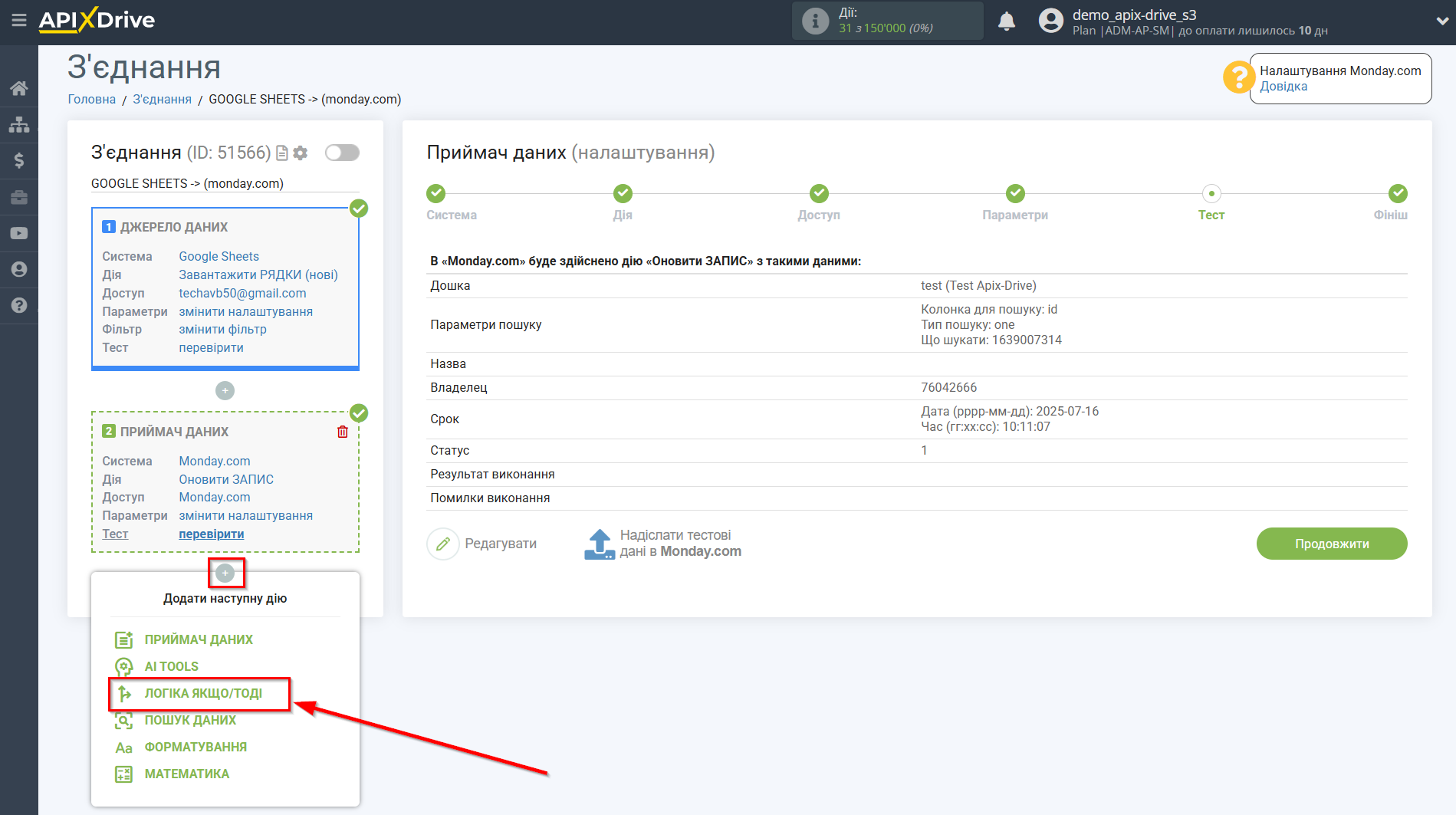Screen dimensions: 1456x815
Task: Expand the account dropdown chevron
Action: pyautogui.click(x=1442, y=21)
